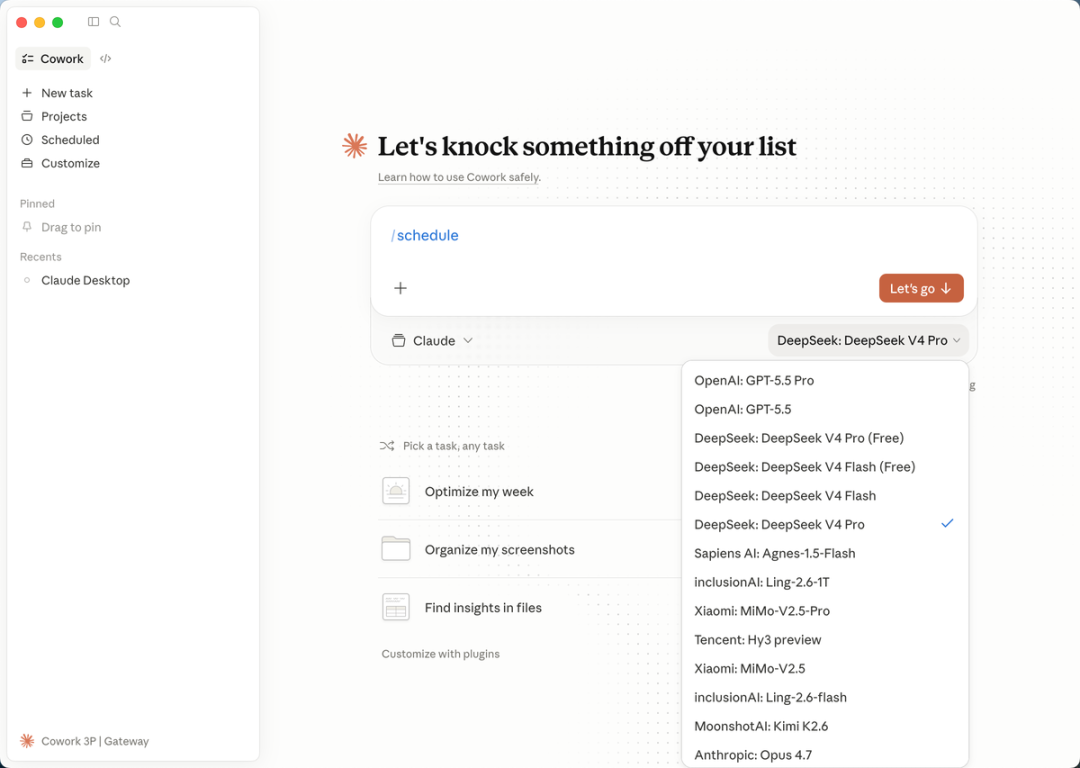Image resolution: width=1080 pixels, height=768 pixels.
Task: Switch to the code view icon
Action: tap(106, 59)
